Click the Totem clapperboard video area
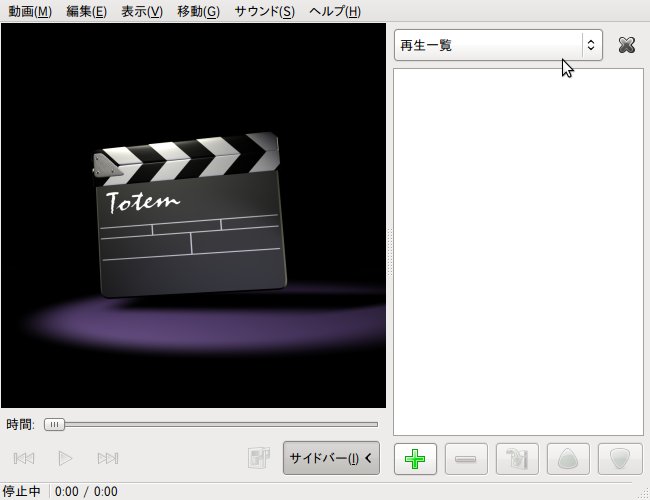650x500 pixels. [x=193, y=216]
